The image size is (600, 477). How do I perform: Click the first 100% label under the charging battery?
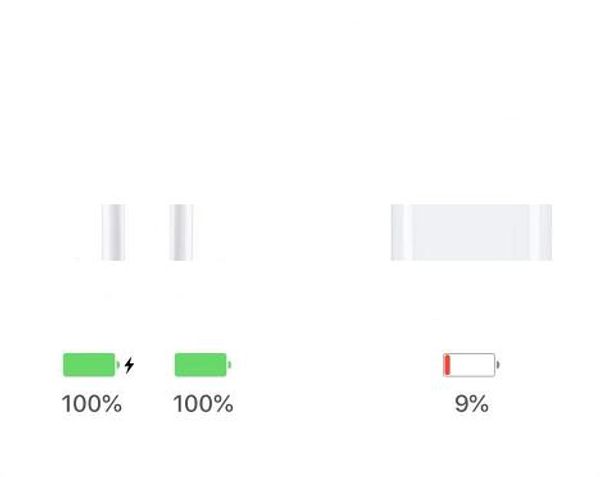click(92, 405)
